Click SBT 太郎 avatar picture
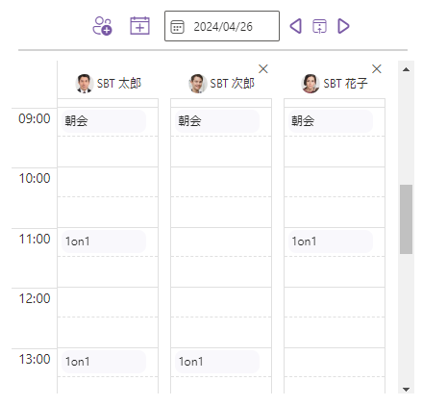This screenshot has height=407, width=423. pos(84,83)
